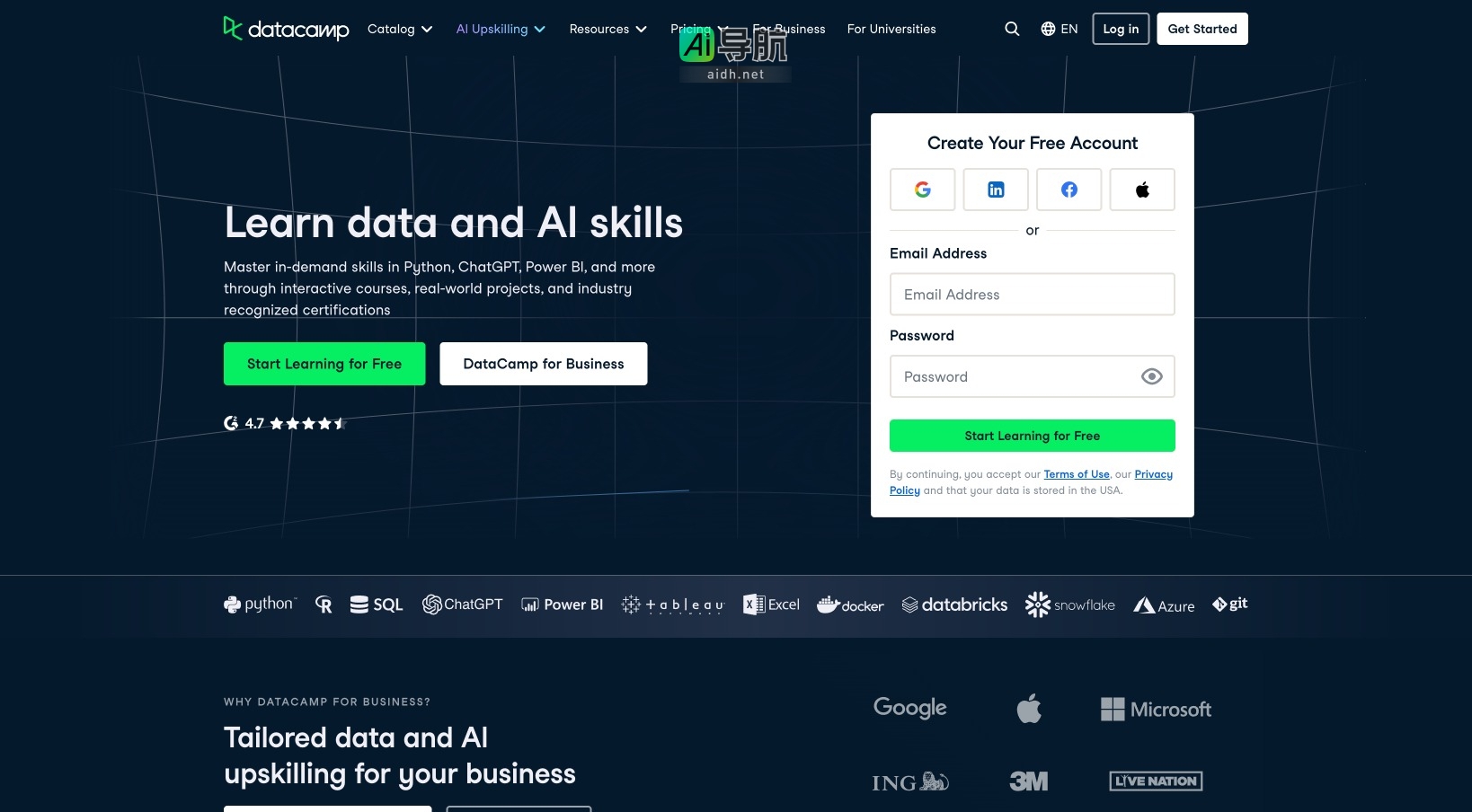This screenshot has width=1472, height=812.
Task: Sign up with Google icon
Action: [x=922, y=190]
